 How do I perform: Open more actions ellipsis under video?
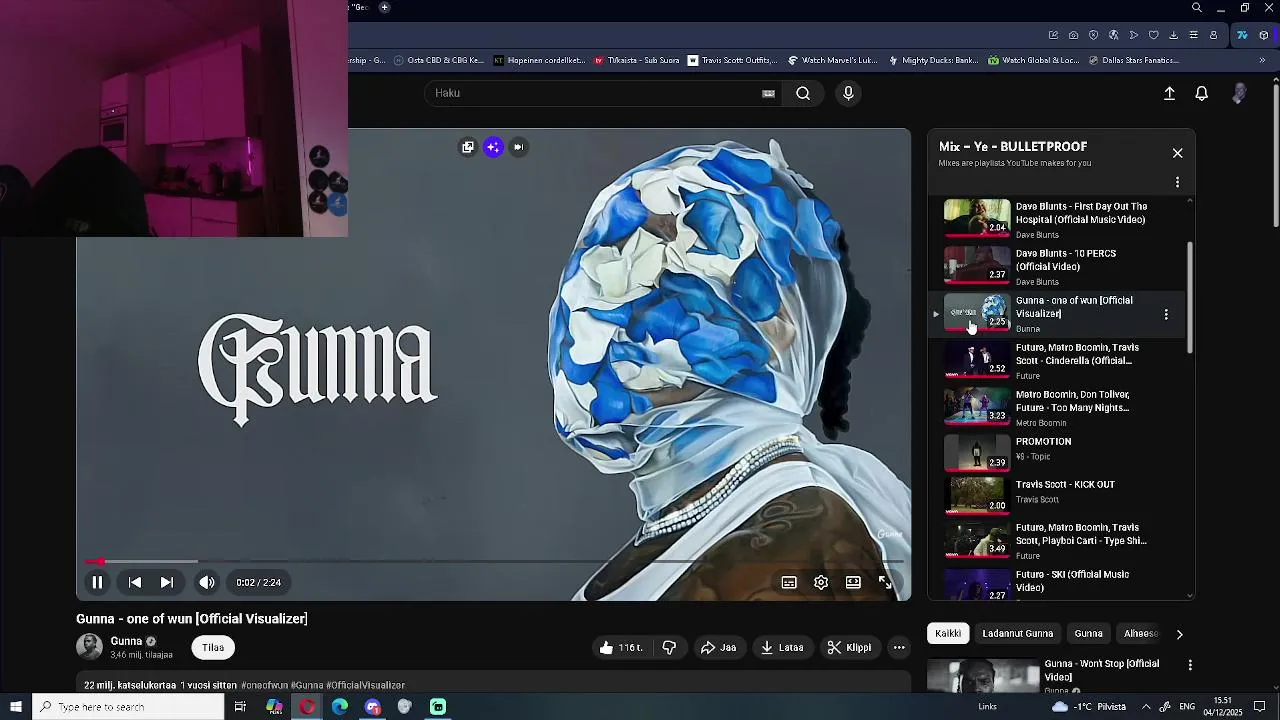coord(899,648)
